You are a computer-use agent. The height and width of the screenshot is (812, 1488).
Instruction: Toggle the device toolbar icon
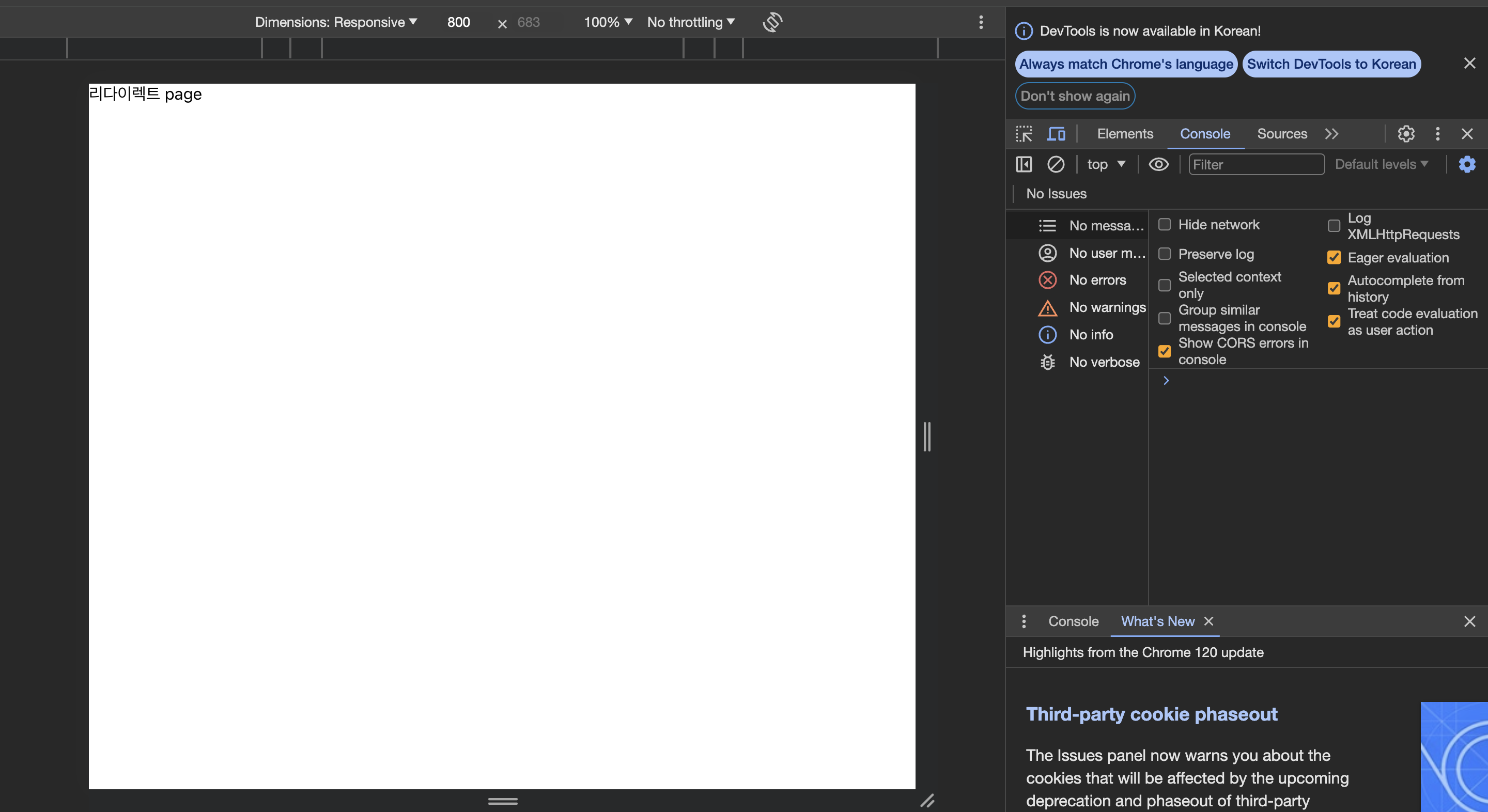1056,134
